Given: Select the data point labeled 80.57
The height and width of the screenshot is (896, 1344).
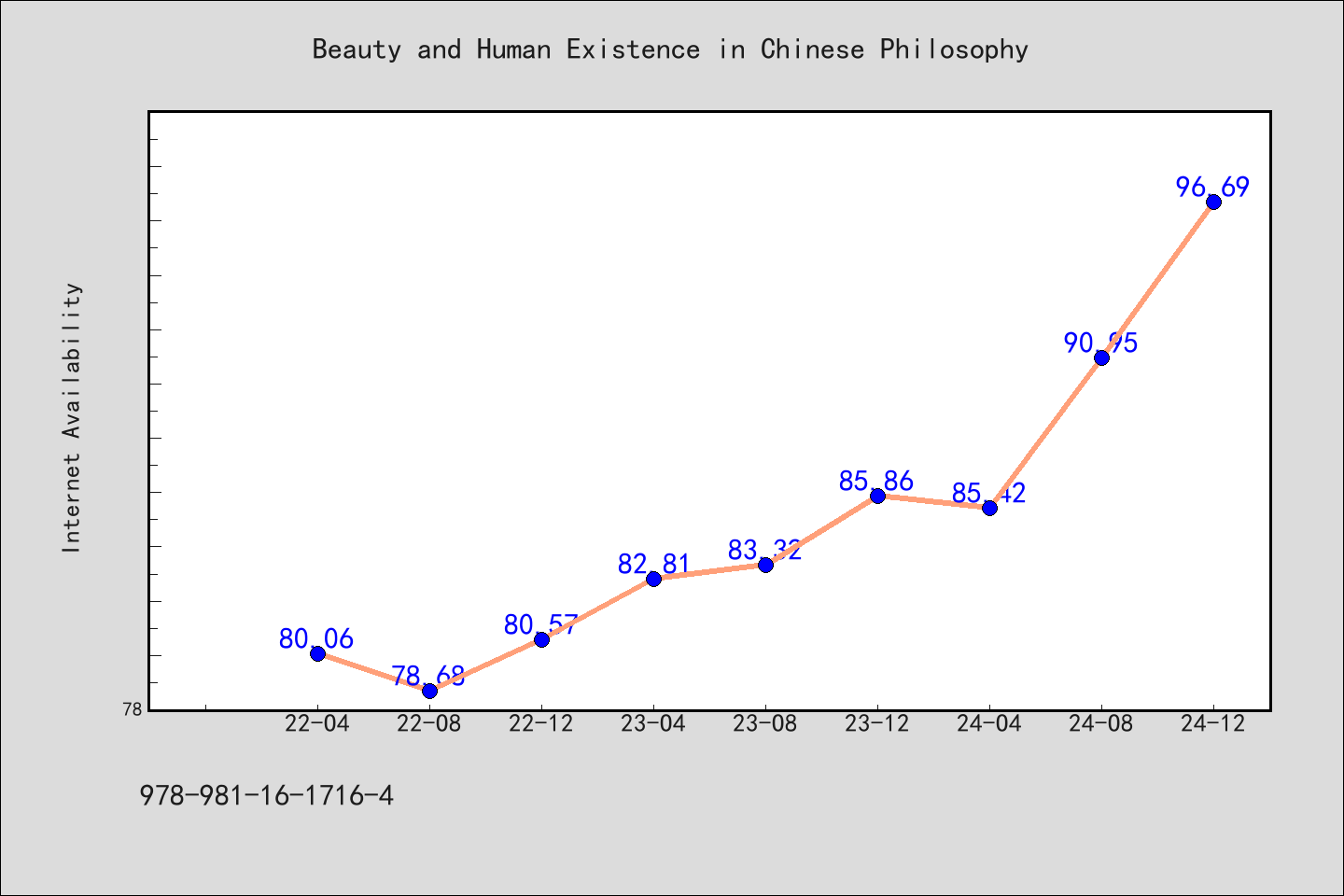Looking at the screenshot, I should click(x=541, y=639).
